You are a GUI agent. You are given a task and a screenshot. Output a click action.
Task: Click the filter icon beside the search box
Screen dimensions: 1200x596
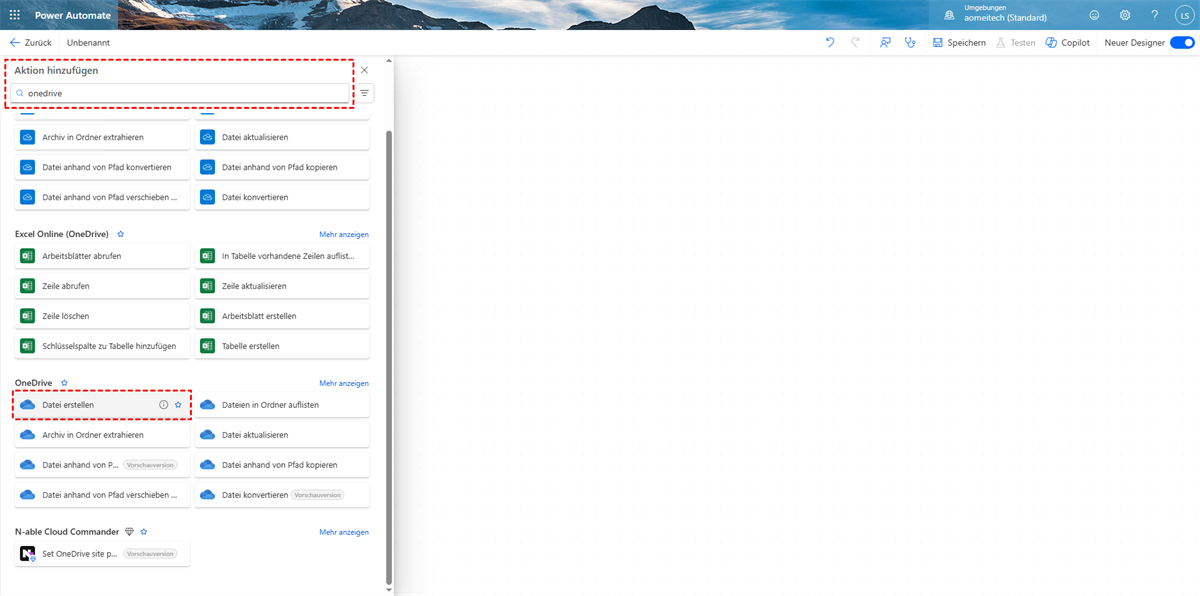365,93
